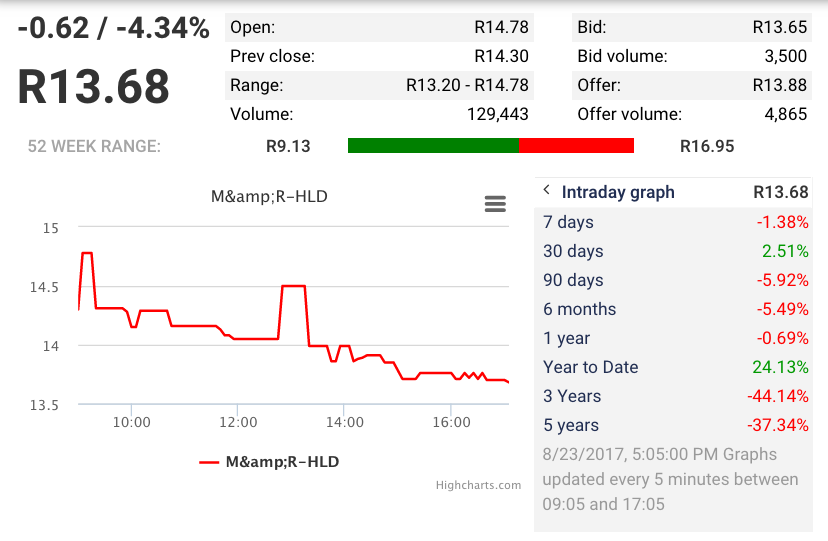Switch to the 90 days period
The width and height of the screenshot is (828, 541).
pyautogui.click(x=675, y=280)
